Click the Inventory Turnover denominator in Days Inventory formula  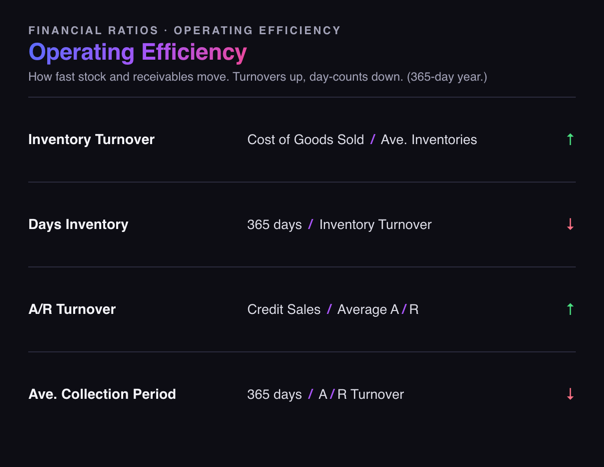coord(375,225)
